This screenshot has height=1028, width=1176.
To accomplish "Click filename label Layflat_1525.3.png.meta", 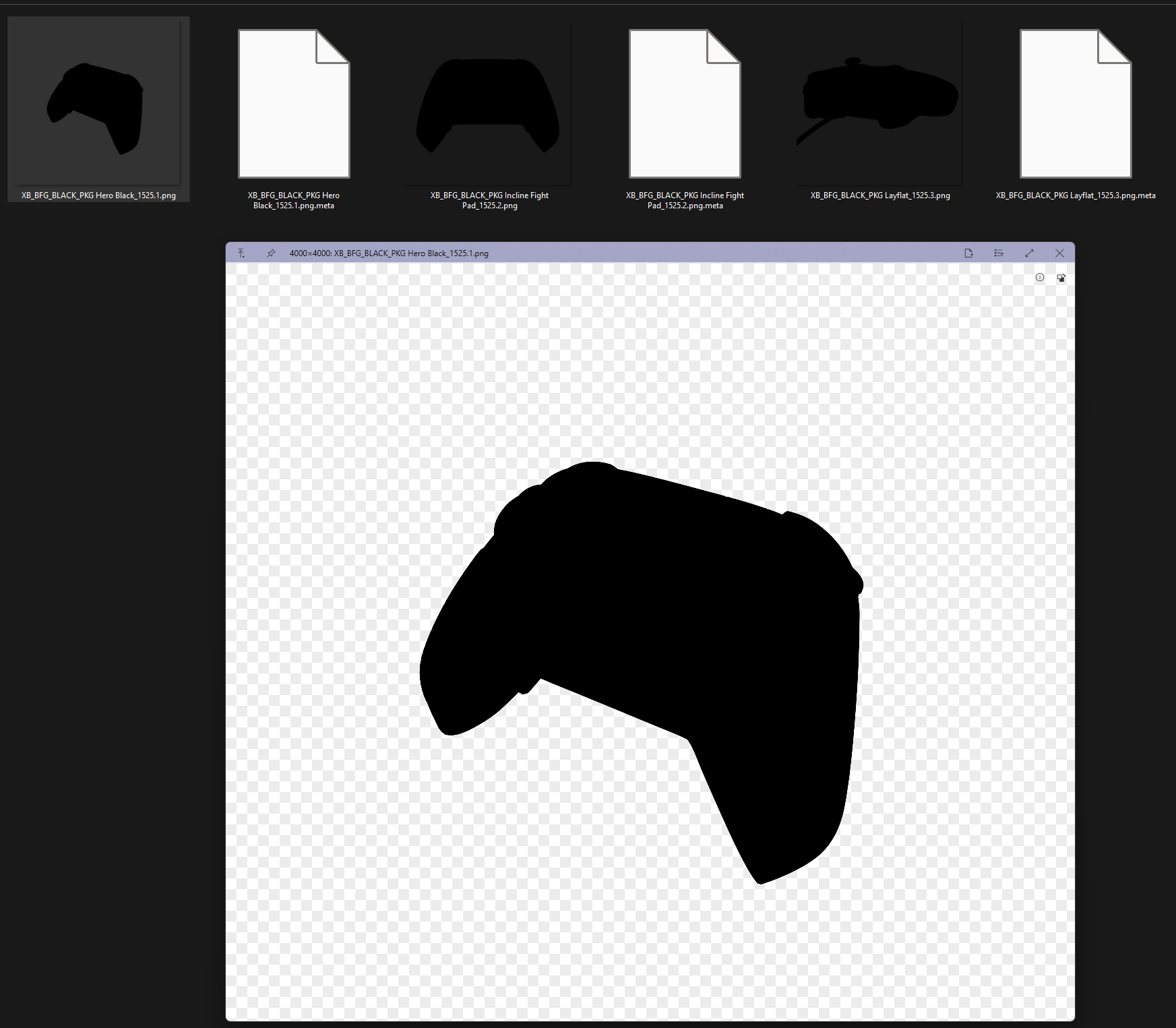I will pyautogui.click(x=1076, y=195).
